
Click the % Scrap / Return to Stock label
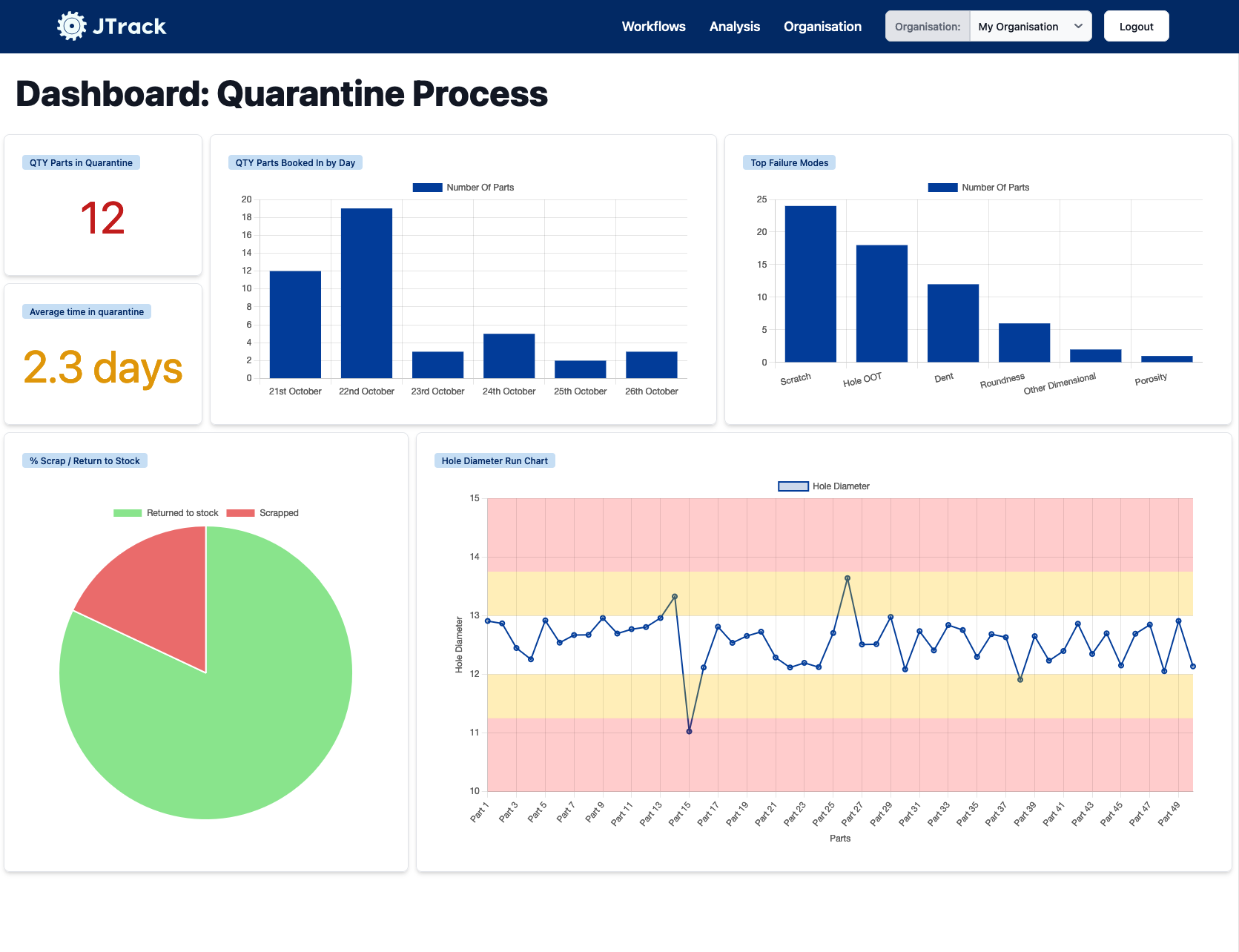click(x=85, y=461)
